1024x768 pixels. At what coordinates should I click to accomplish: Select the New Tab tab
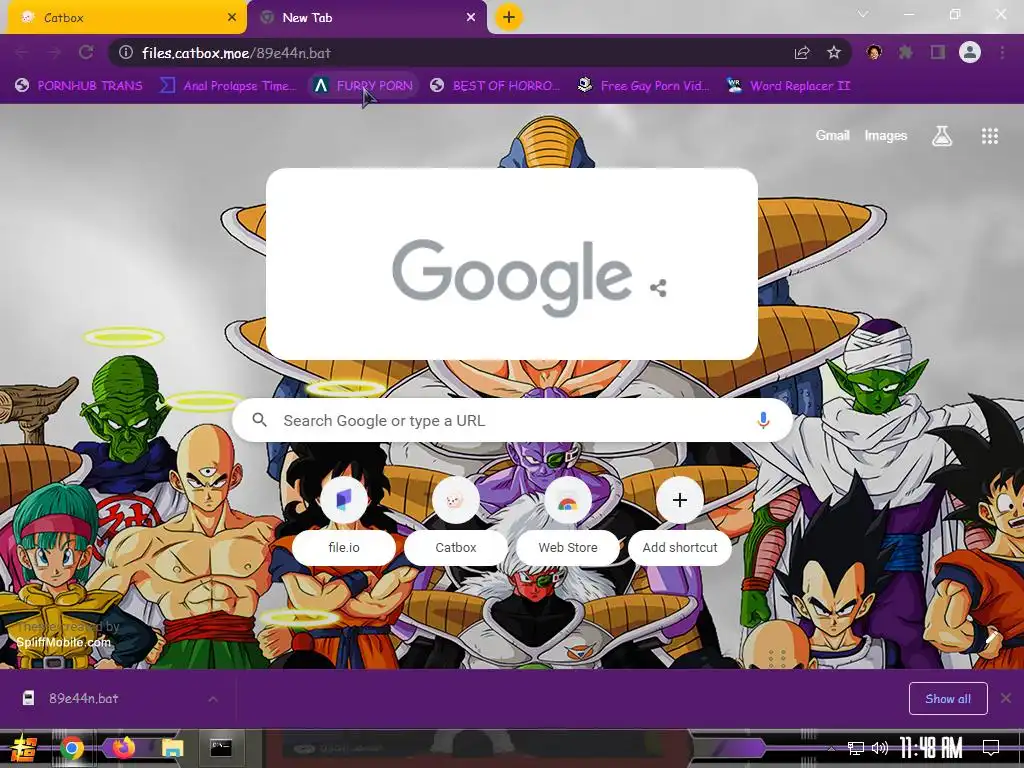[x=366, y=18]
